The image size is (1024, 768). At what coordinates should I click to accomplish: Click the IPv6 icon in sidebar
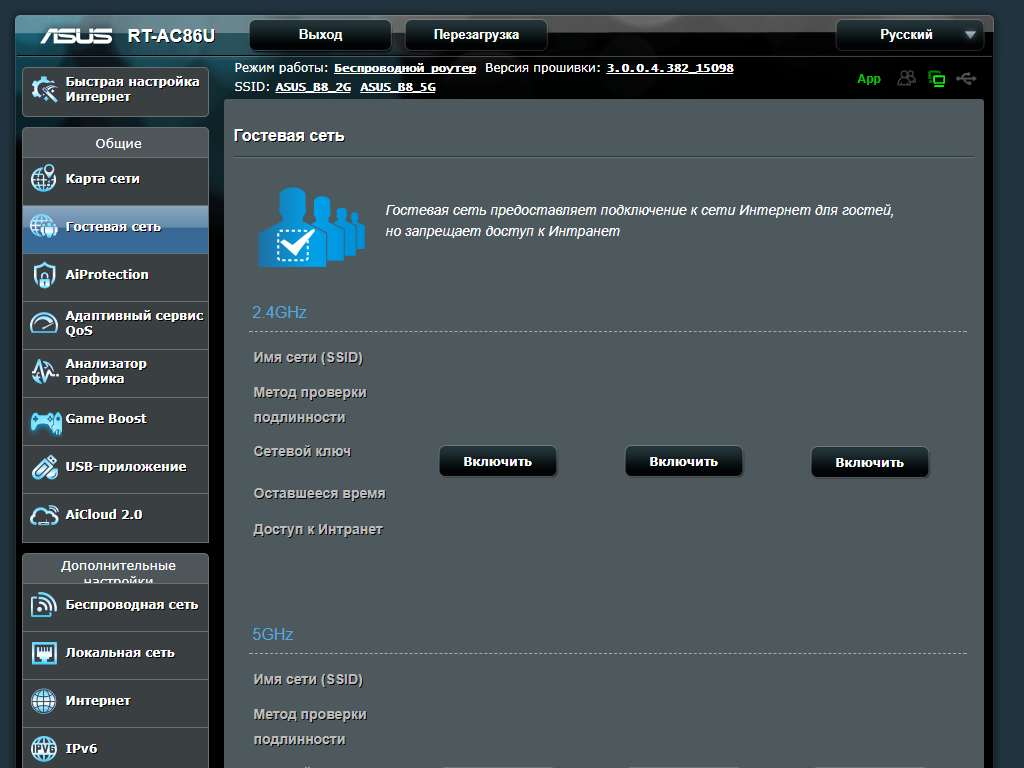pyautogui.click(x=44, y=748)
